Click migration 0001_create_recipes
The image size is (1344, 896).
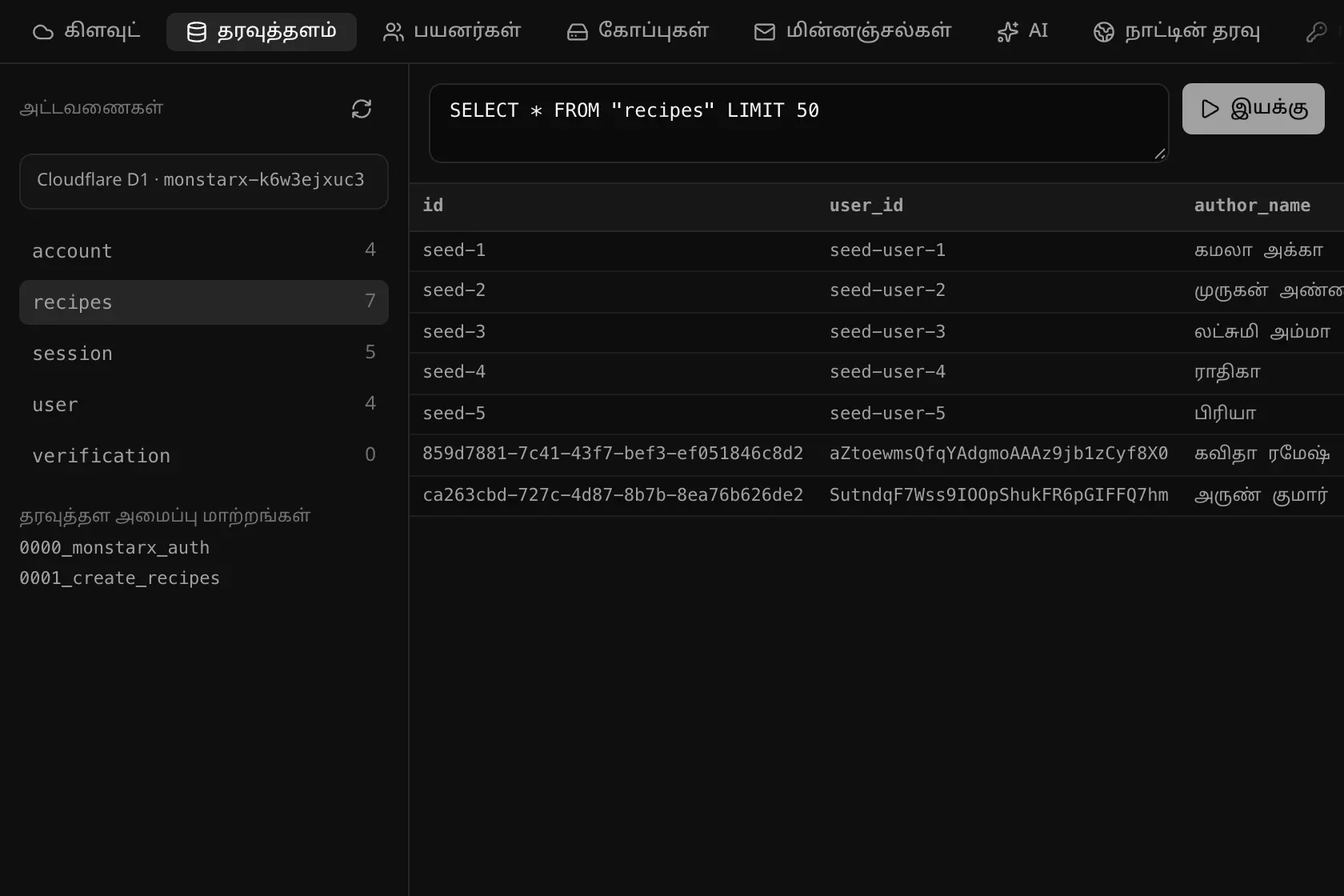pos(119,578)
